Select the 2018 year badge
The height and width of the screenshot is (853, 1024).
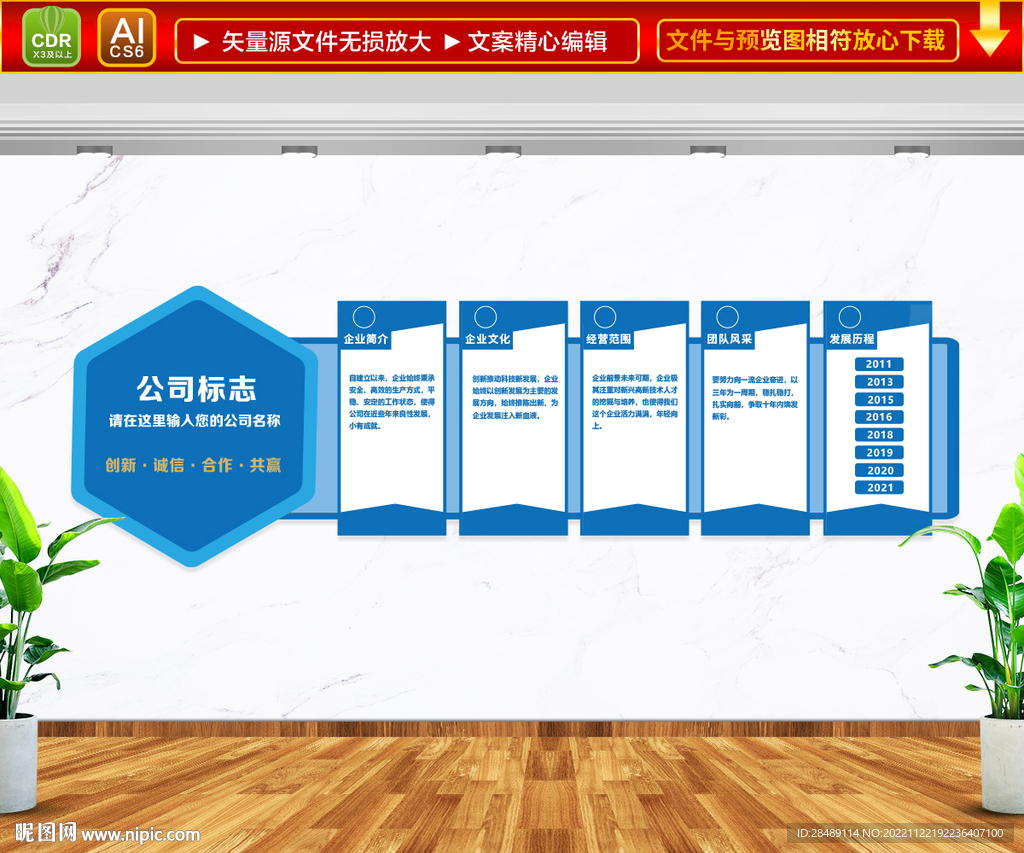(x=879, y=435)
